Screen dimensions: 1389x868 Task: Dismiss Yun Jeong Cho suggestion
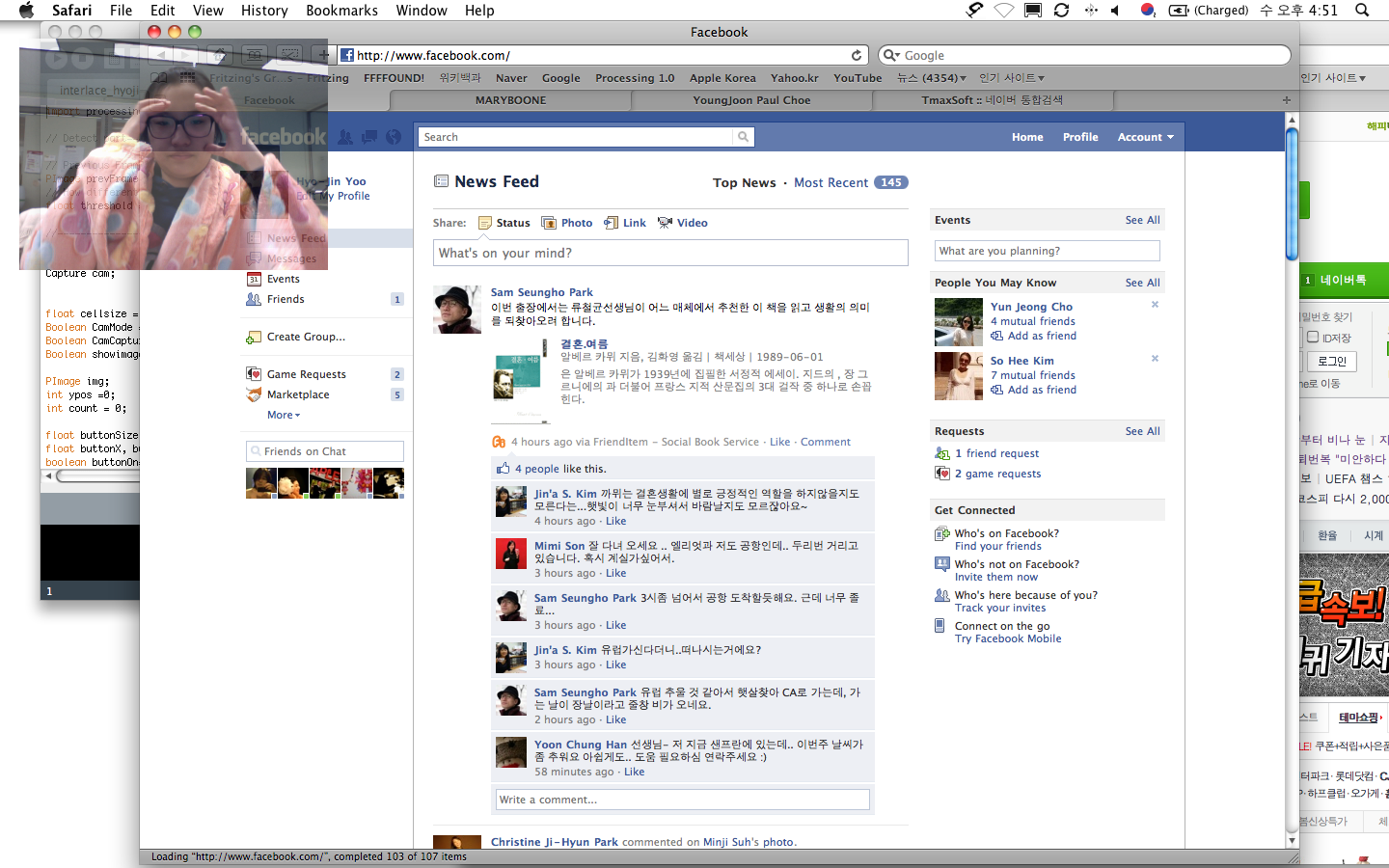pos(1155,305)
